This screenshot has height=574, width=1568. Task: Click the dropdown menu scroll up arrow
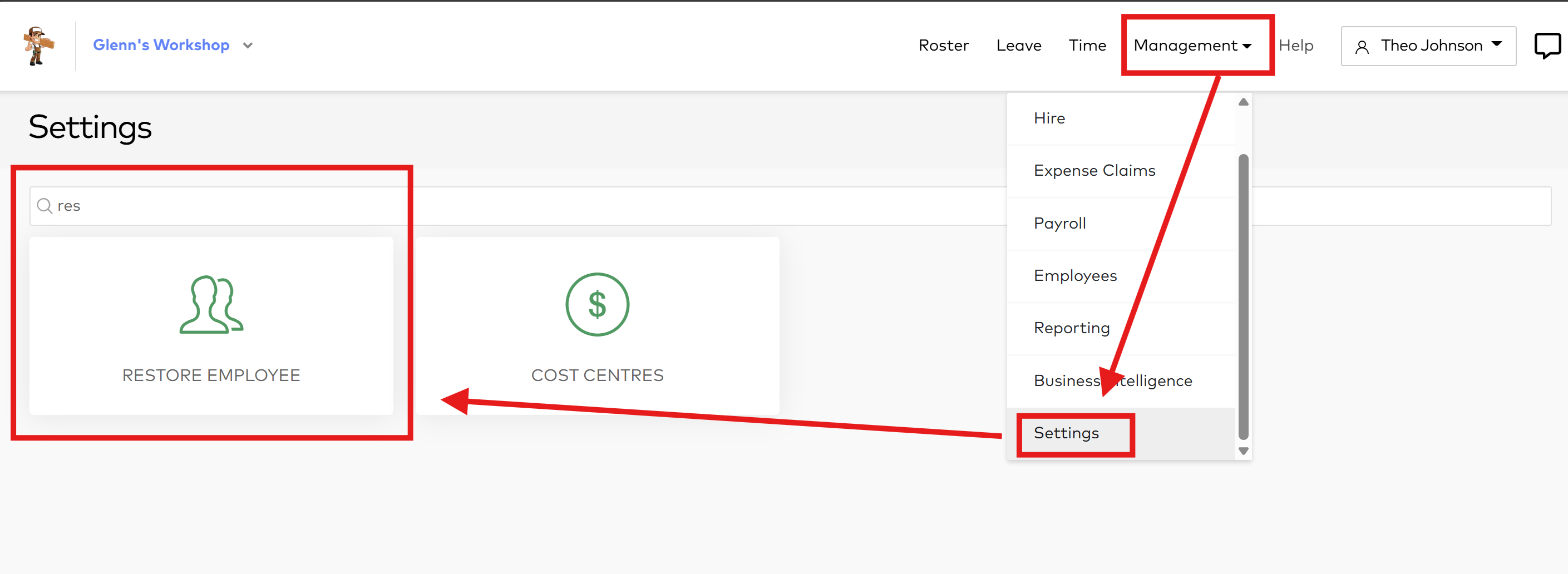pyautogui.click(x=1243, y=102)
